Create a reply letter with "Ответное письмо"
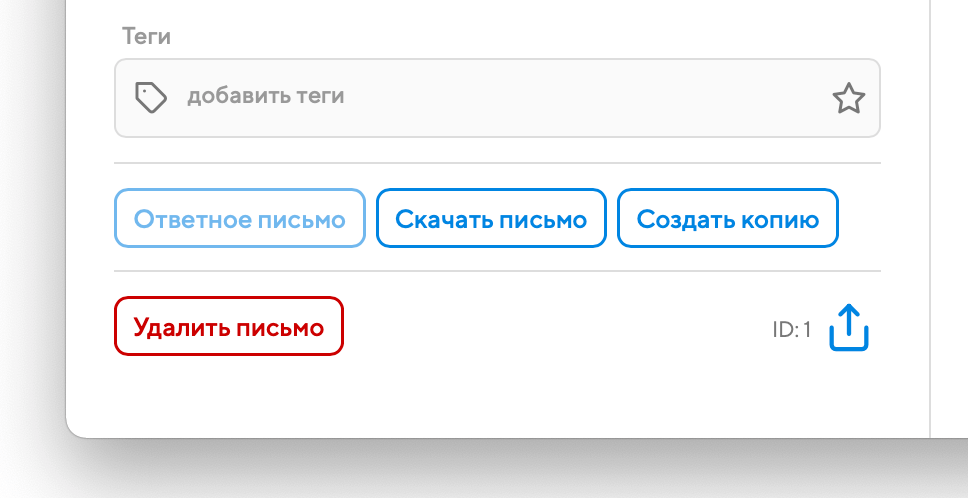 pyautogui.click(x=240, y=218)
